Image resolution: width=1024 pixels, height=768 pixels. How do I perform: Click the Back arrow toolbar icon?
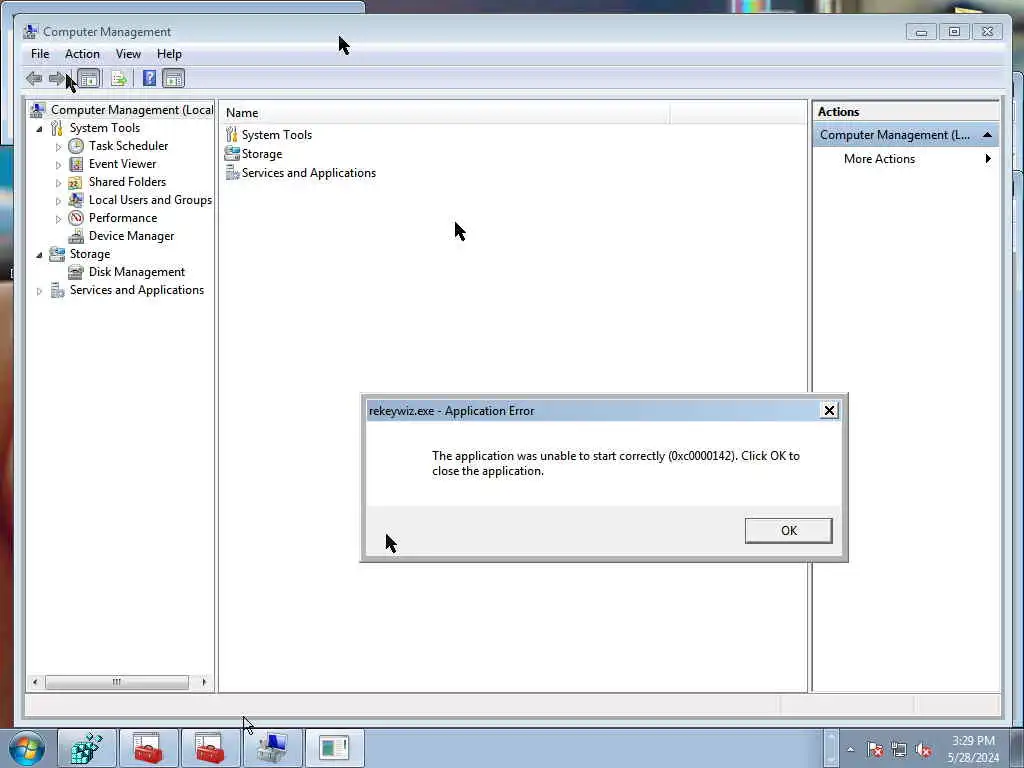(34, 79)
